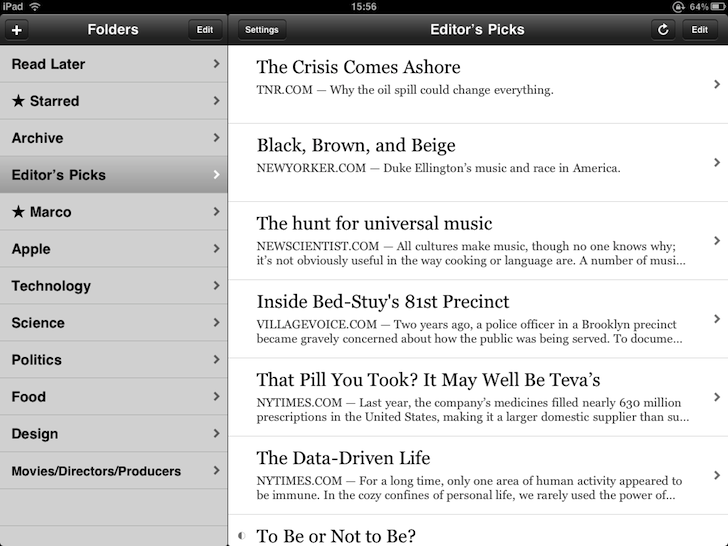Open article The Crisis Comes Ashore
Viewport: 728px width, 546px height.
(x=478, y=84)
